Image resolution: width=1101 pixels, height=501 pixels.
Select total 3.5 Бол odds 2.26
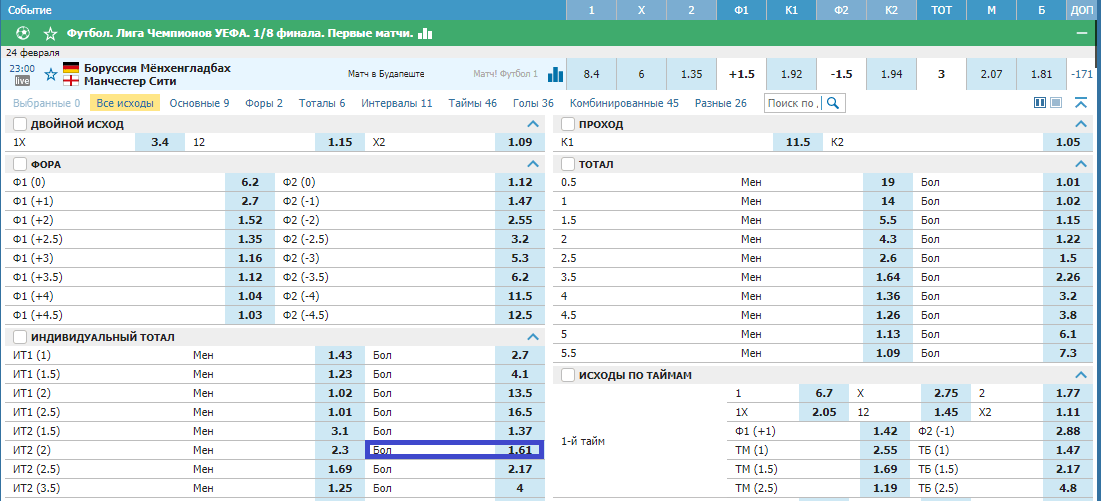pos(1068,277)
